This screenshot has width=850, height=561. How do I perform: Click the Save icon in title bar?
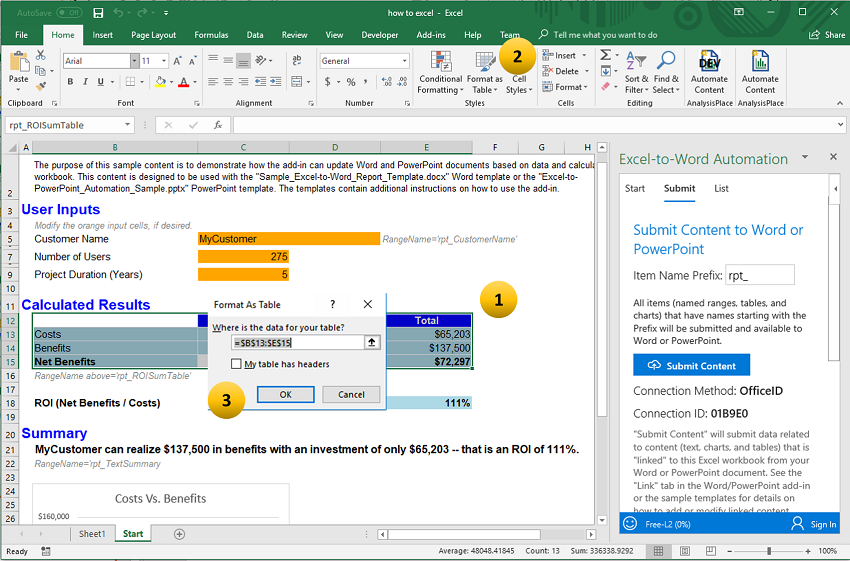(98, 12)
